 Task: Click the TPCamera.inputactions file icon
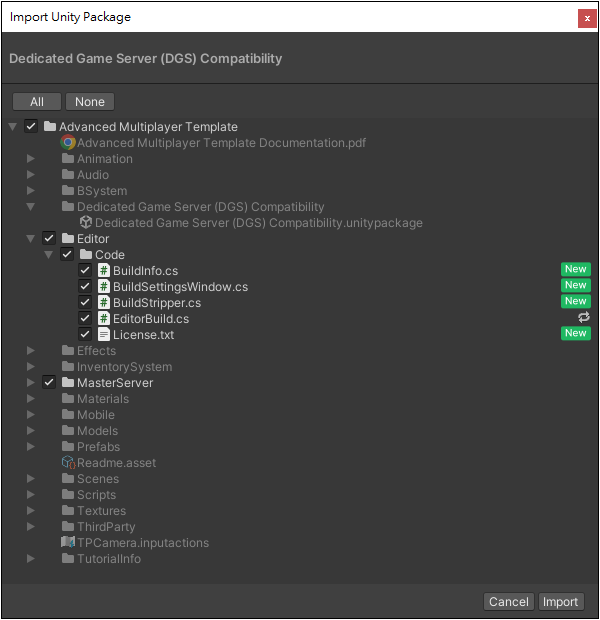68,542
